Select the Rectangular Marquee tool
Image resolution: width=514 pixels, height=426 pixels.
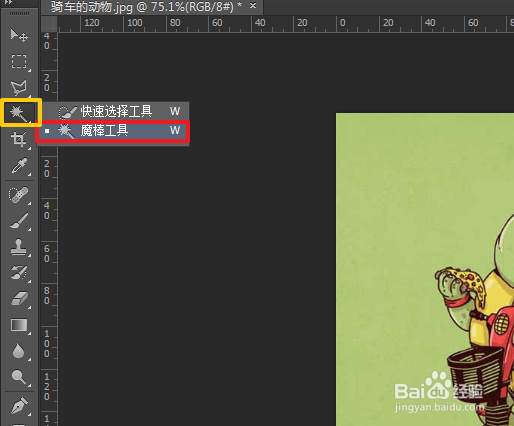point(19,61)
